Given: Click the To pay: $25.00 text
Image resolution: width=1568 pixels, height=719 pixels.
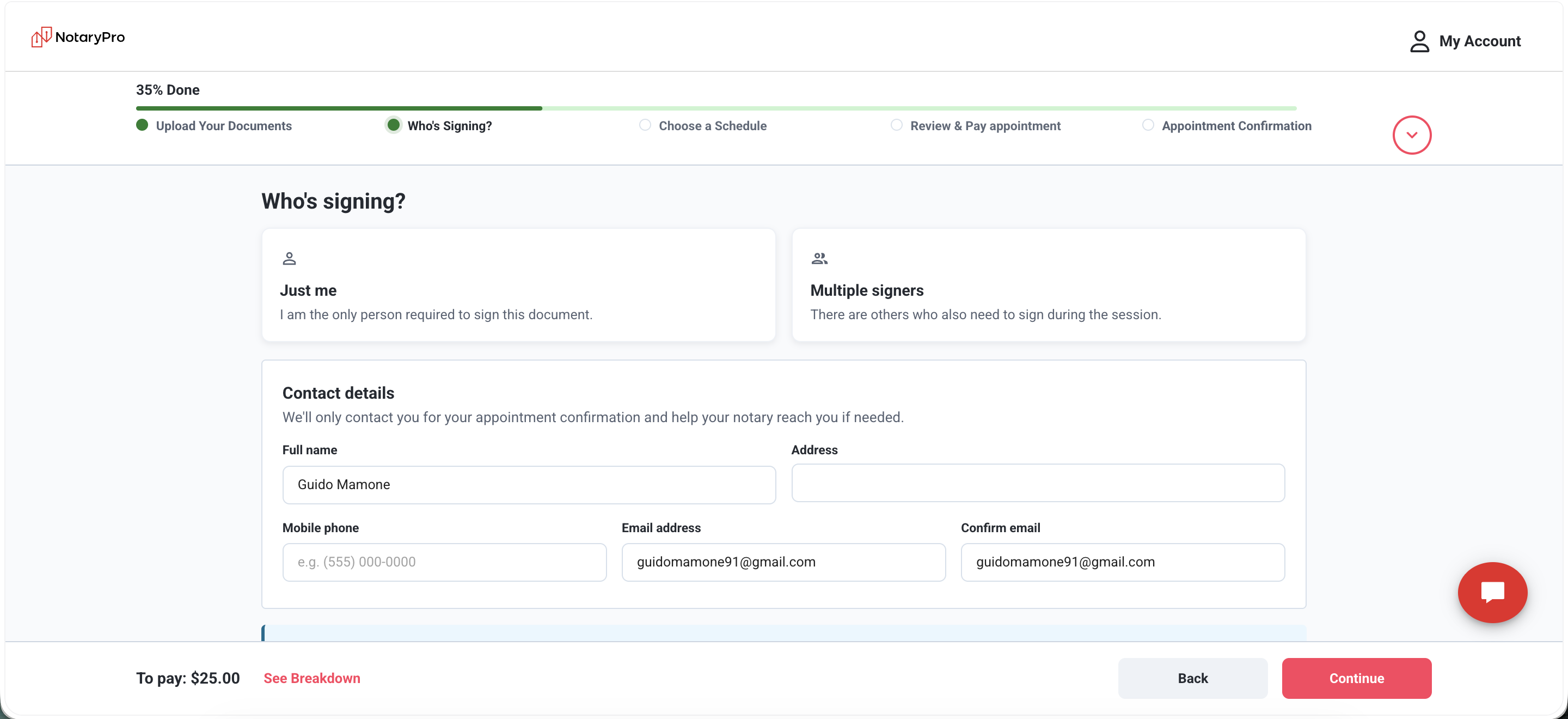Looking at the screenshot, I should click(x=187, y=678).
